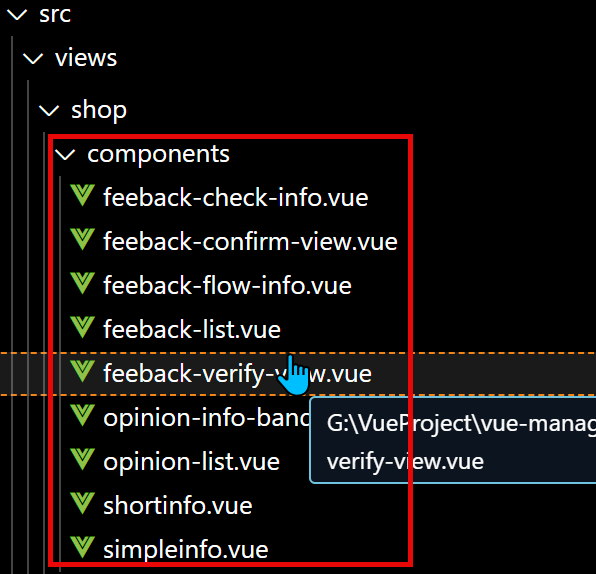The image size is (596, 574).
Task: Open feeback-check-info.vue file
Action: [236, 198]
